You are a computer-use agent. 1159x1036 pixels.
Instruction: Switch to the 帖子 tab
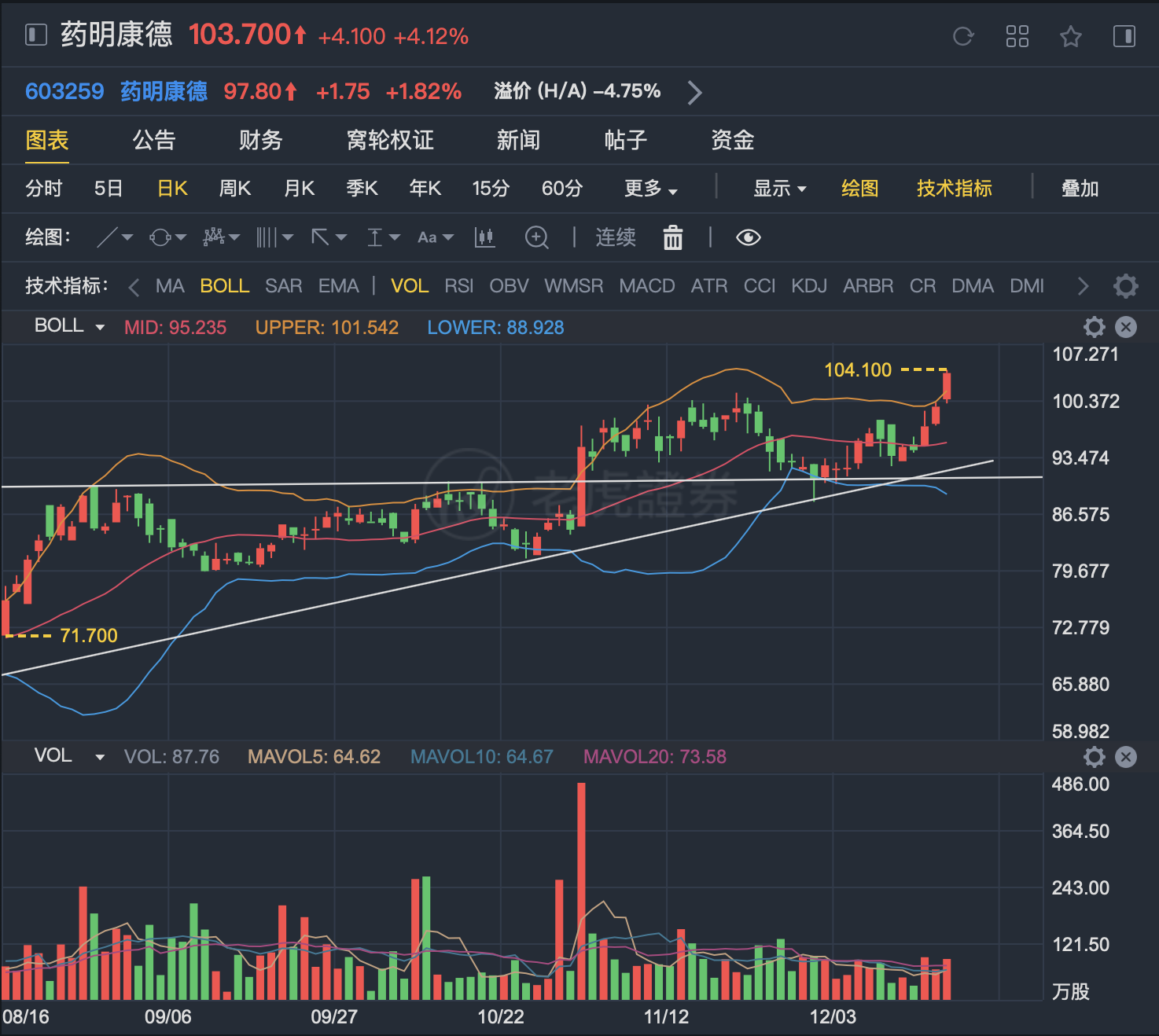point(626,140)
